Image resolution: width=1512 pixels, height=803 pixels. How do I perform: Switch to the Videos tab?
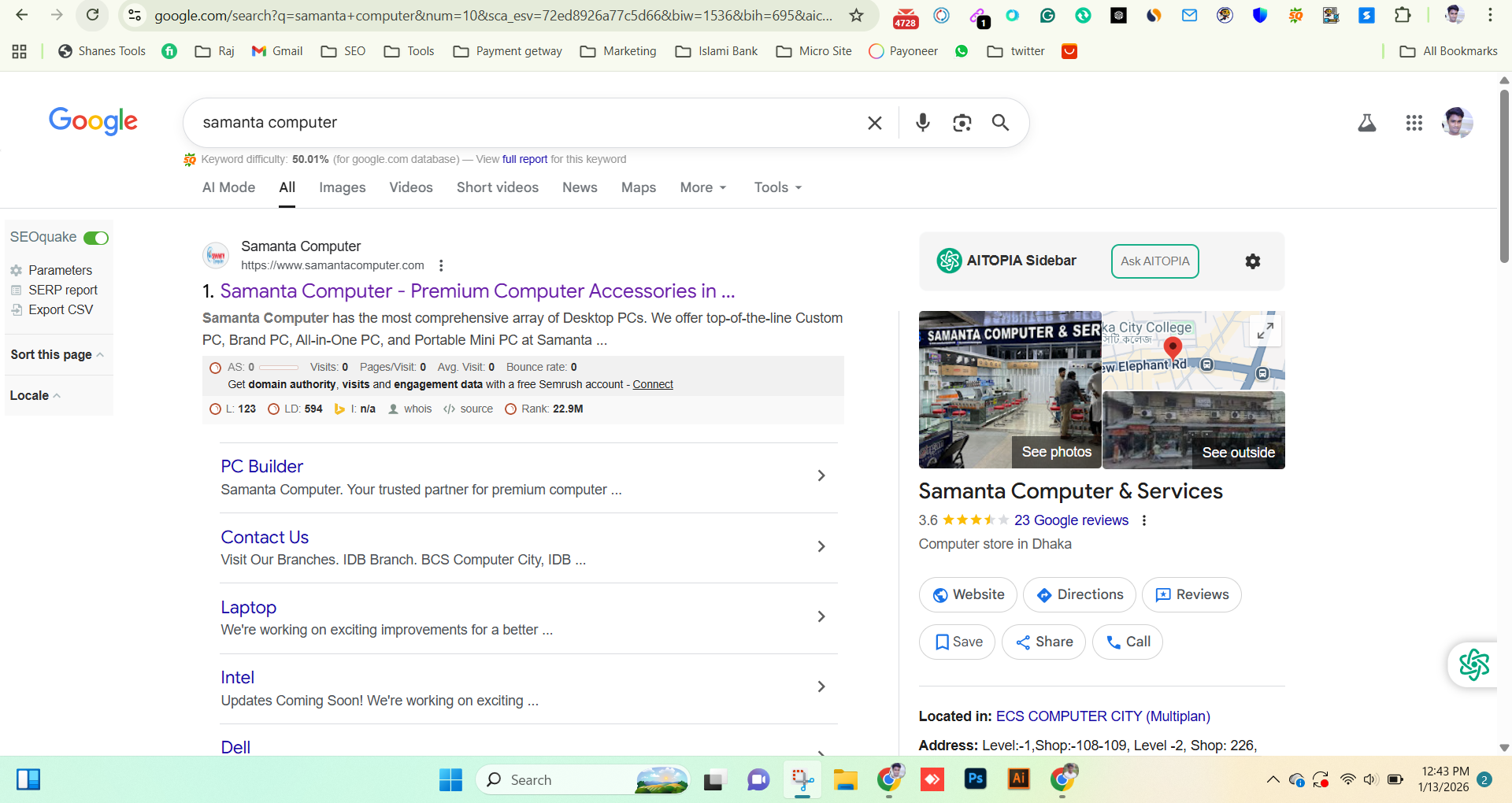click(x=411, y=187)
